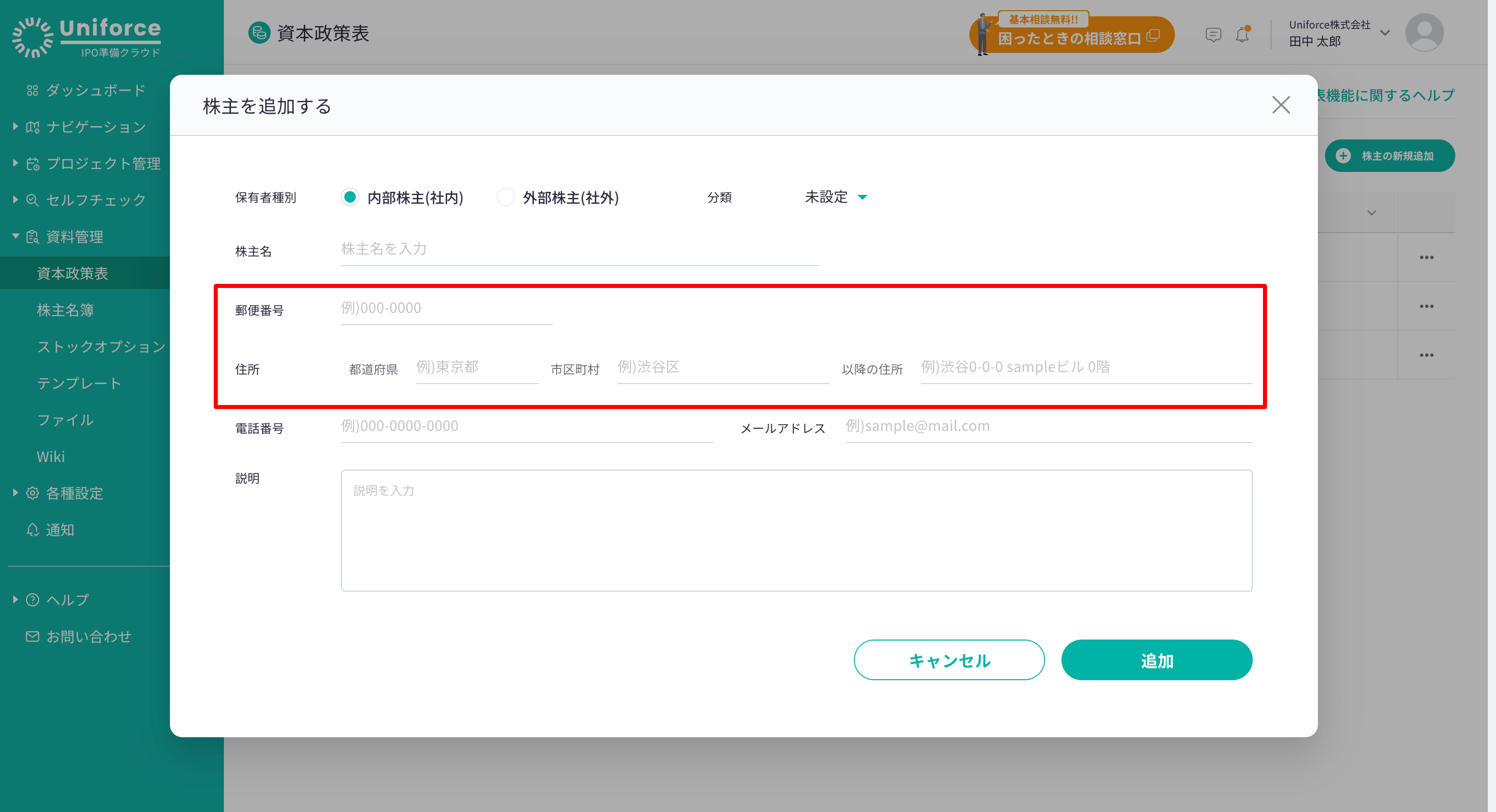
Task: Collapse the 資料管理 menu arrow
Action: (16, 237)
